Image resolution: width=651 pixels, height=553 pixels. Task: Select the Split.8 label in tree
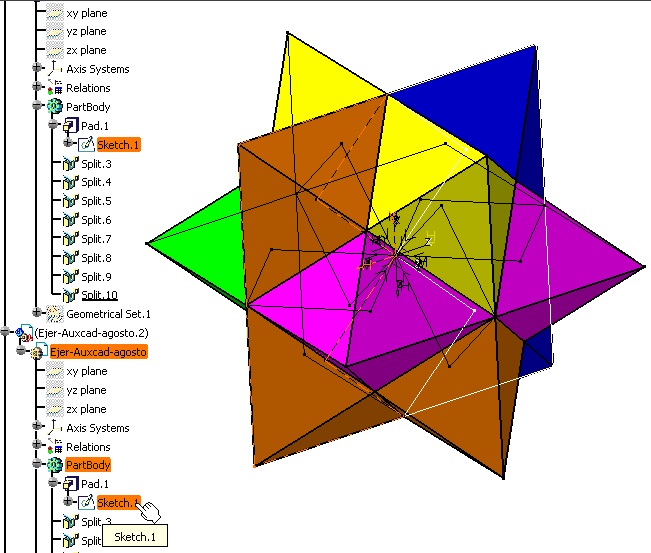[96, 258]
